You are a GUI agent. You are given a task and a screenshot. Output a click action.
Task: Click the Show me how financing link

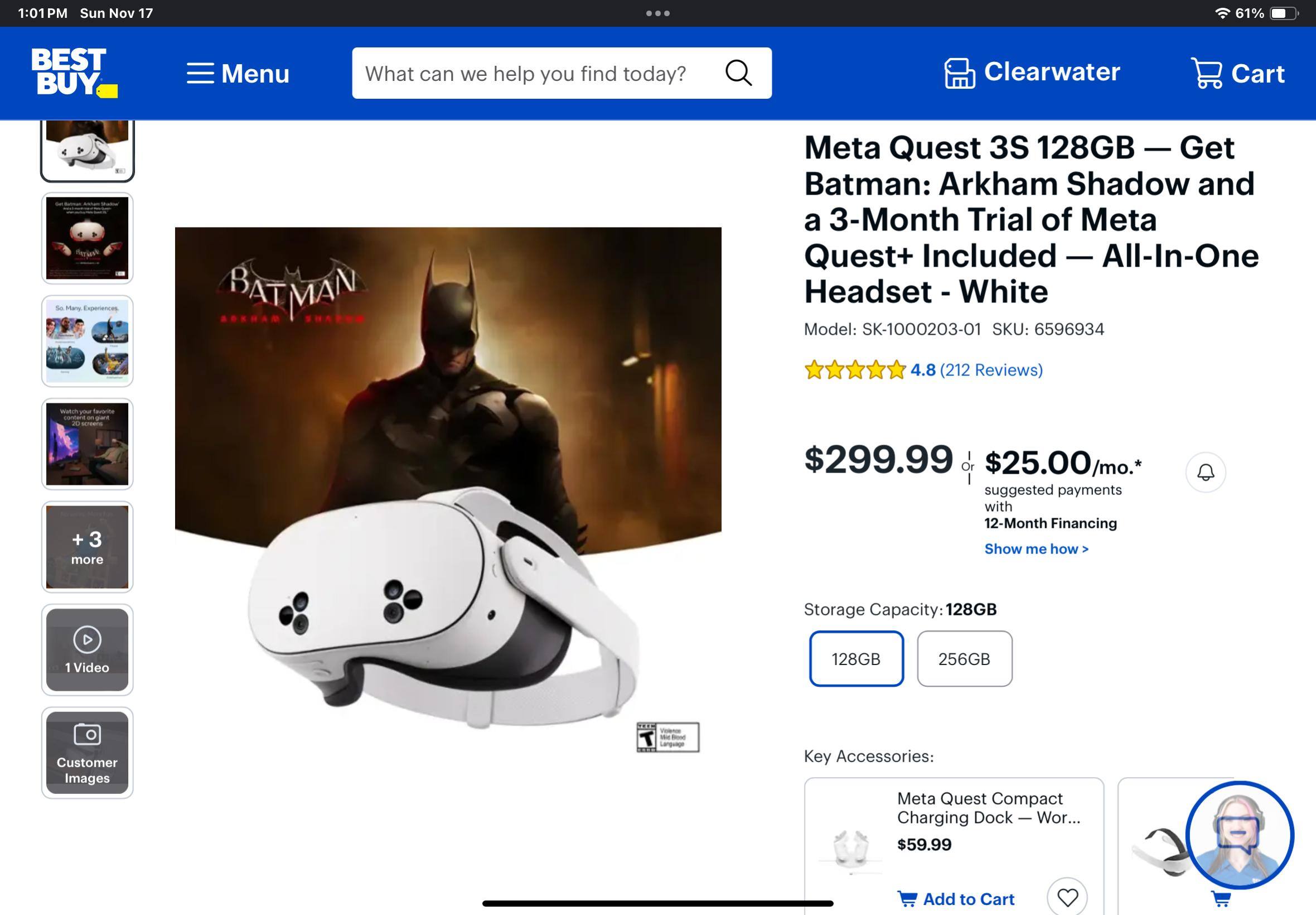click(1036, 548)
